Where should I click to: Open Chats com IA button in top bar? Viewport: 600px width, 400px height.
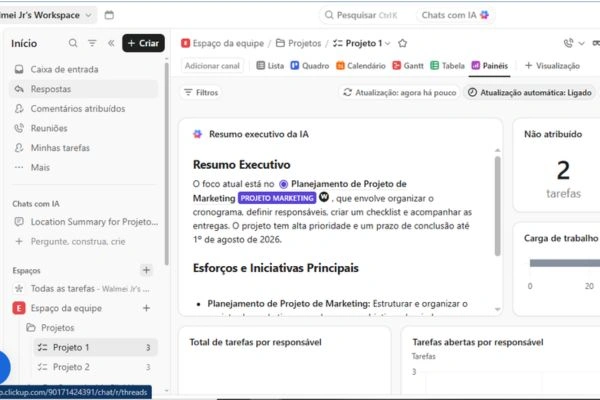coord(455,15)
